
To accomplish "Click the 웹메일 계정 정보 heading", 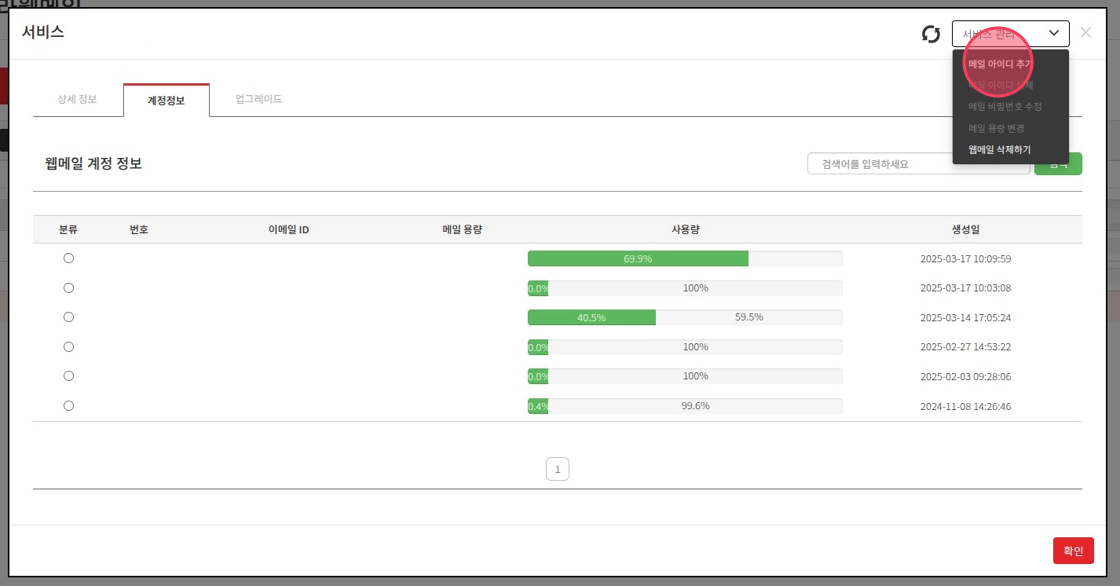I will tap(94, 164).
